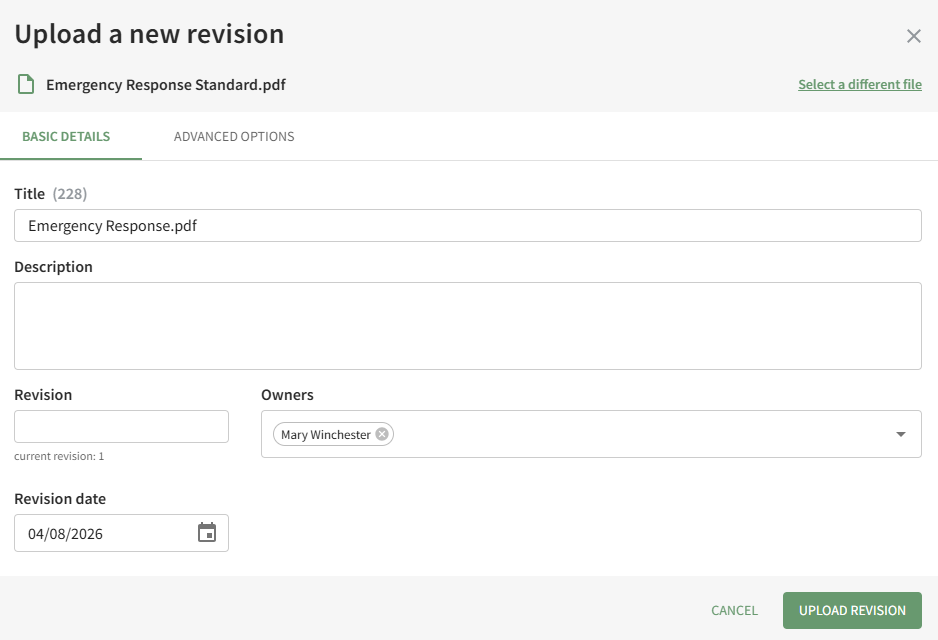Screen dimensions: 938x640
Task: Focus the Revision number field
Action: click(121, 426)
